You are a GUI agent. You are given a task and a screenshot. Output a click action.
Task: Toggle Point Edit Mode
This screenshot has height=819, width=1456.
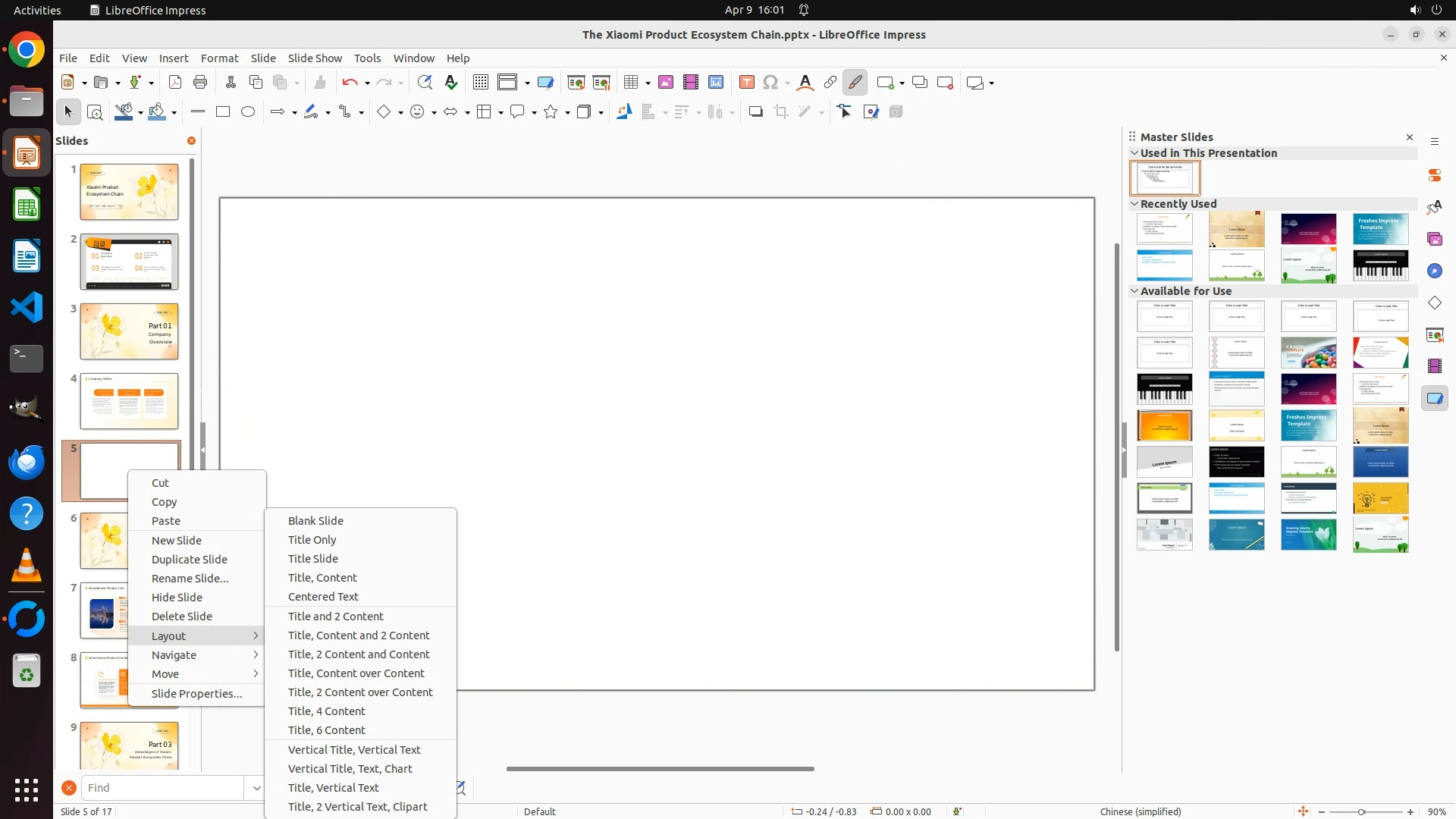[845, 112]
